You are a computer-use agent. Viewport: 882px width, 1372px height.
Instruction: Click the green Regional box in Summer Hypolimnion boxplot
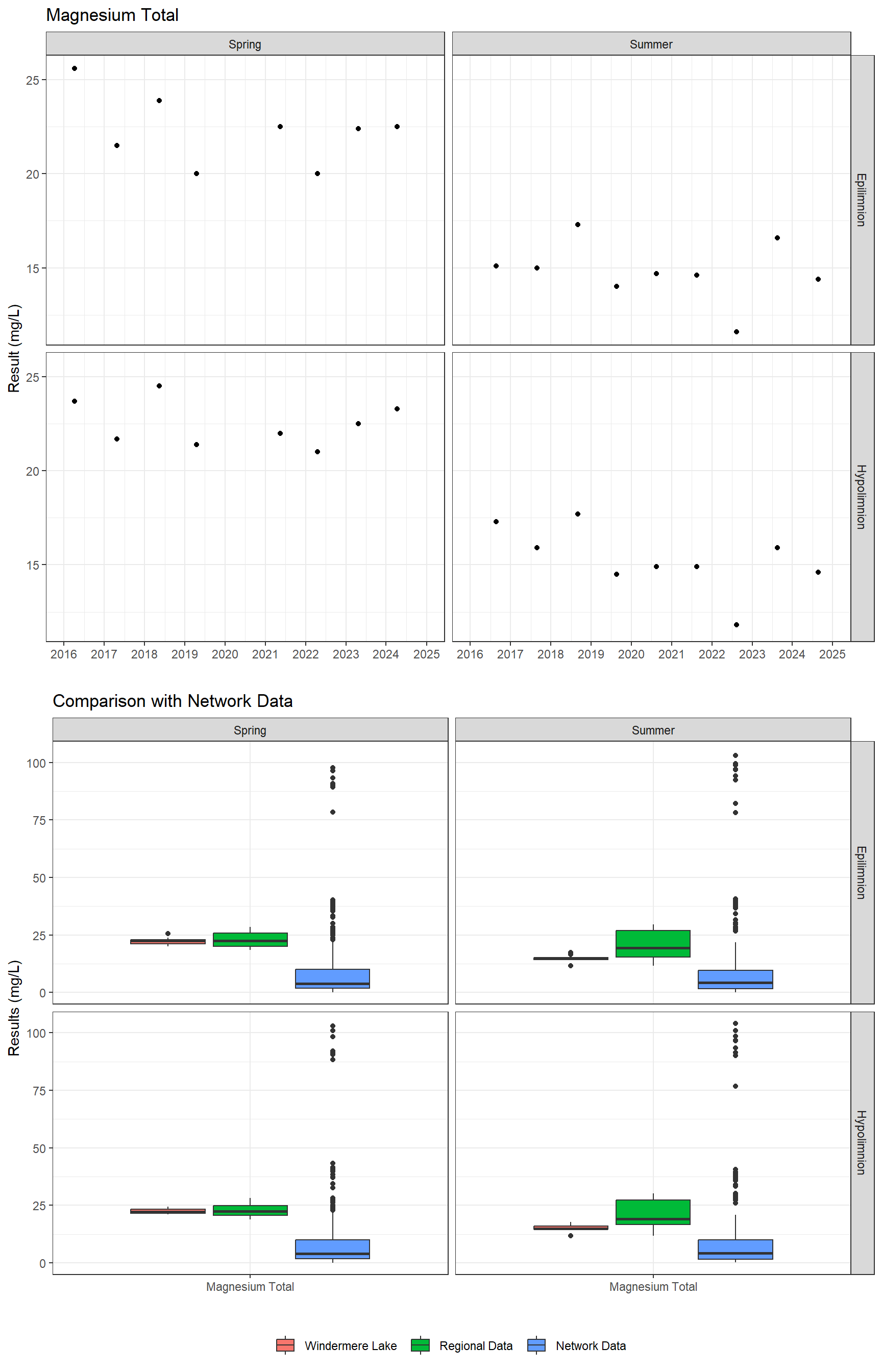(x=653, y=1212)
